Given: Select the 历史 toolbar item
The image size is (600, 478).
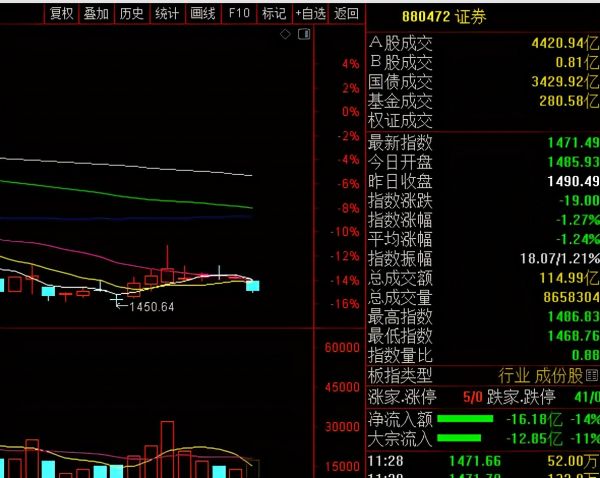Looking at the screenshot, I should click(x=131, y=13).
